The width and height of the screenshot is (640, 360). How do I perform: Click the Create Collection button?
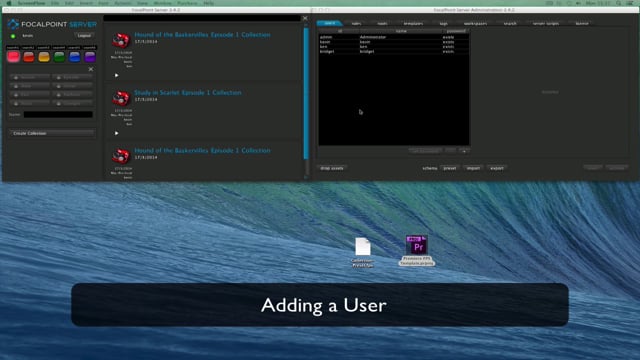[52, 133]
